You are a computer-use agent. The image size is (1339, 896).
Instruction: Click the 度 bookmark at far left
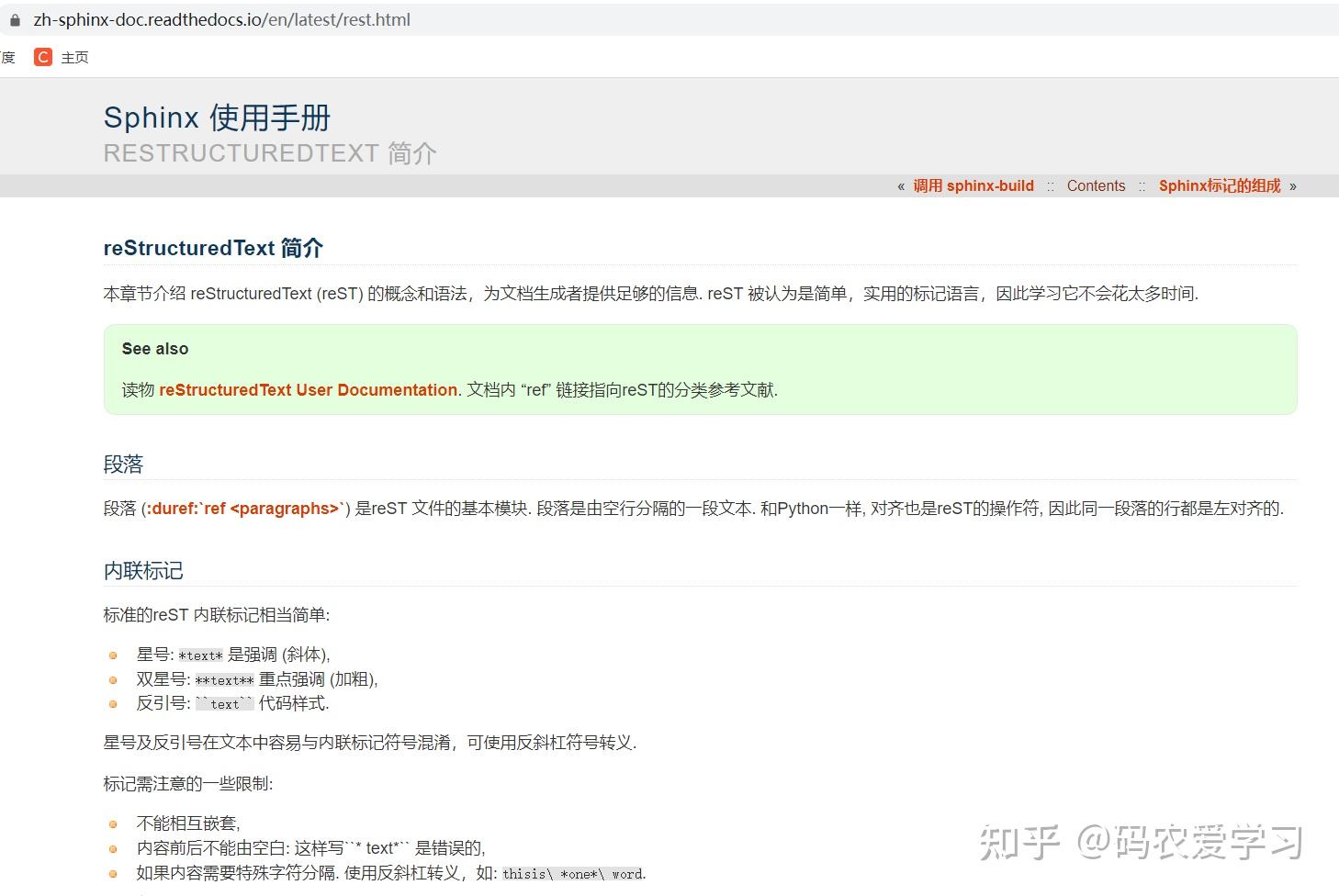[x=8, y=57]
